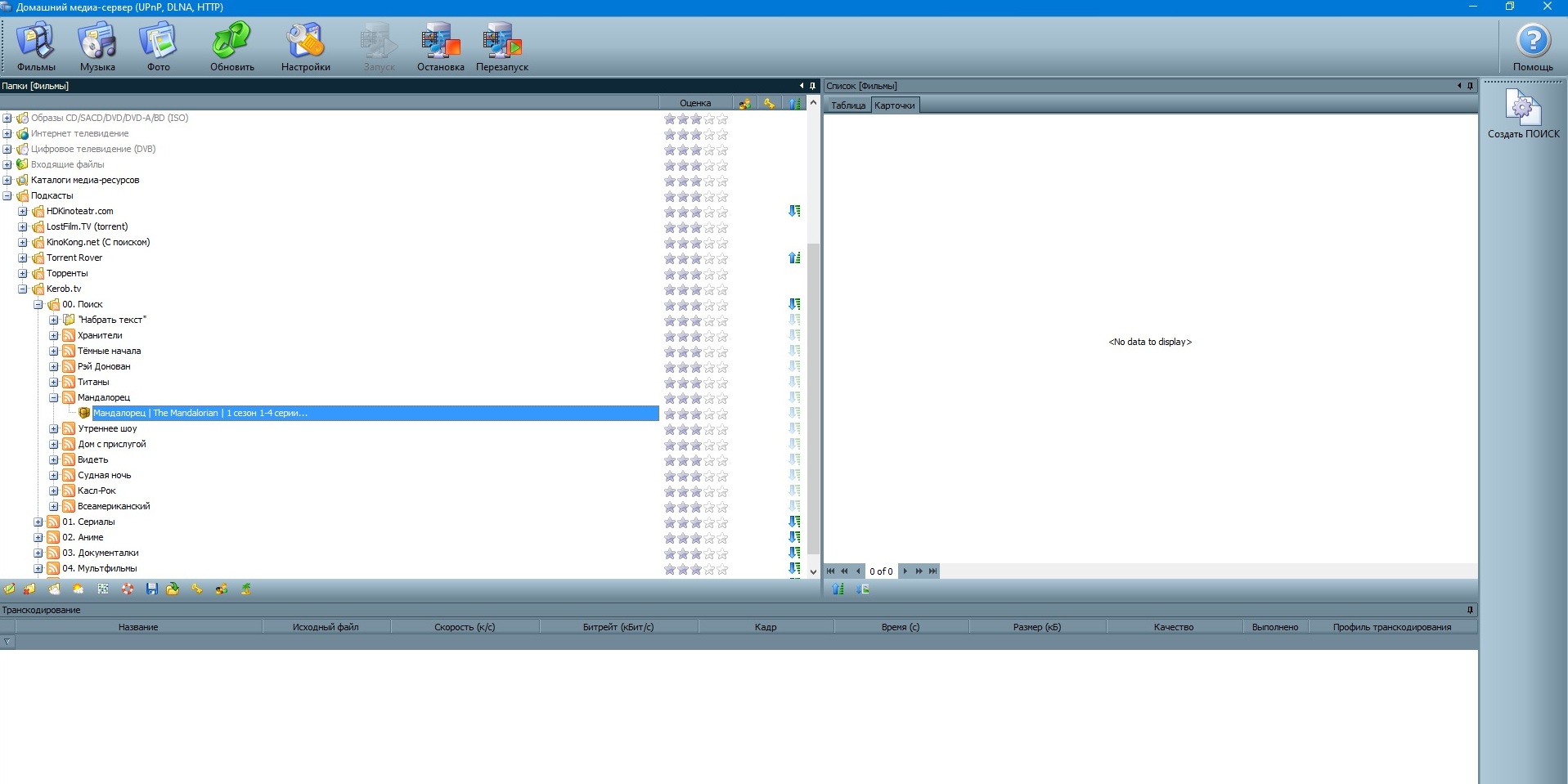Restart the server with Перезапуск

[501, 47]
